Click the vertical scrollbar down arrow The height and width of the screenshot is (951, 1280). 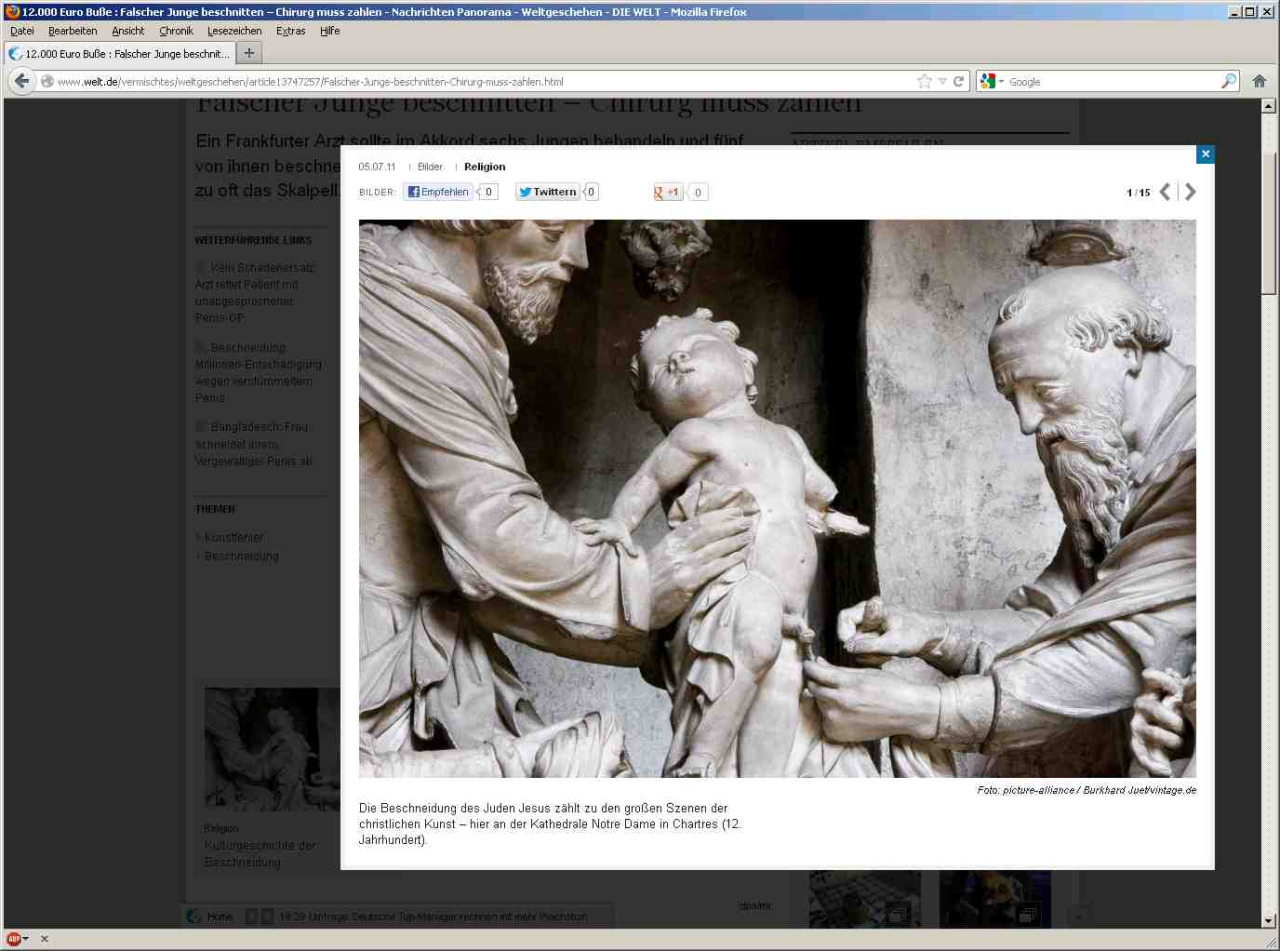(1270, 920)
